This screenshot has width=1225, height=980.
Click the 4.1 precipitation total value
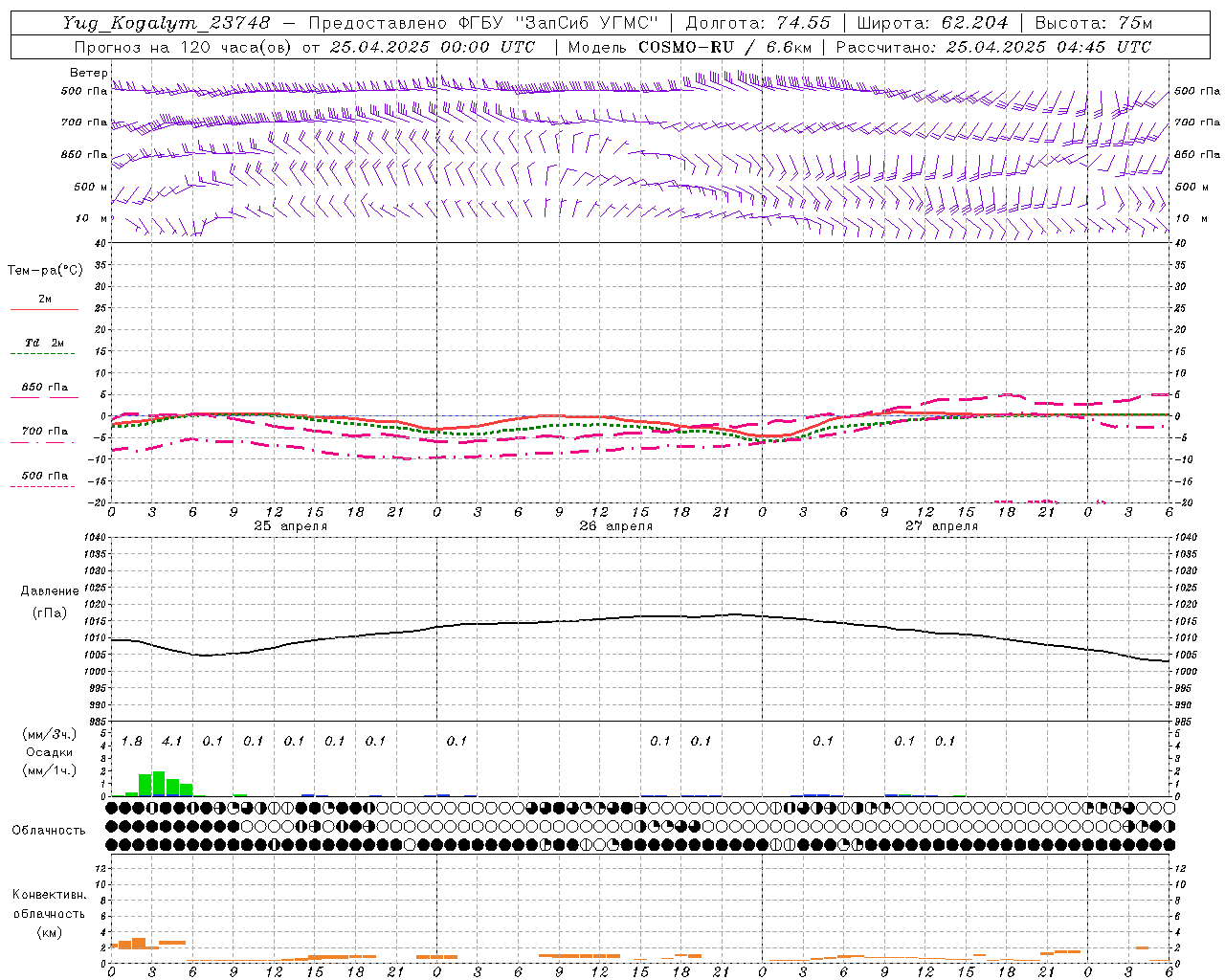(171, 742)
